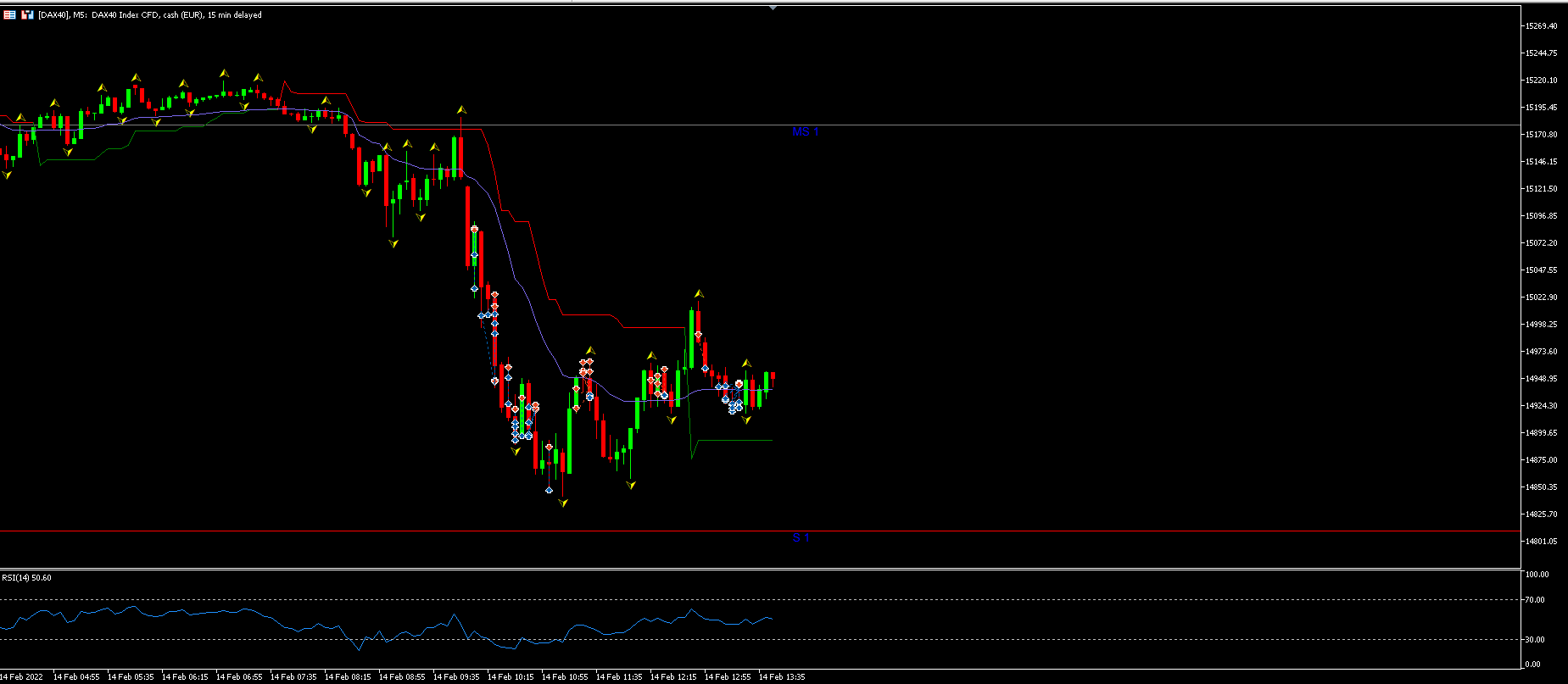Click the RSI 70.00 level label
Image resolution: width=1568 pixels, height=684 pixels.
(1534, 600)
